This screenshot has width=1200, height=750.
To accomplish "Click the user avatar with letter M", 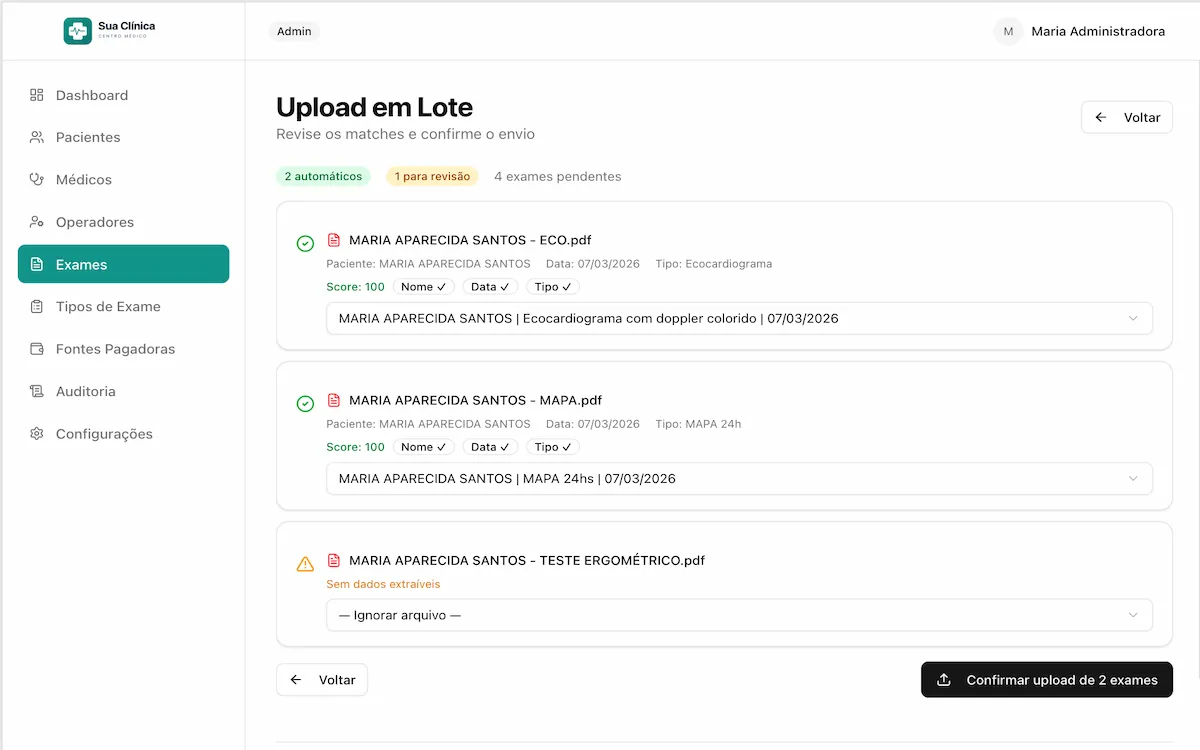I will (1008, 31).
